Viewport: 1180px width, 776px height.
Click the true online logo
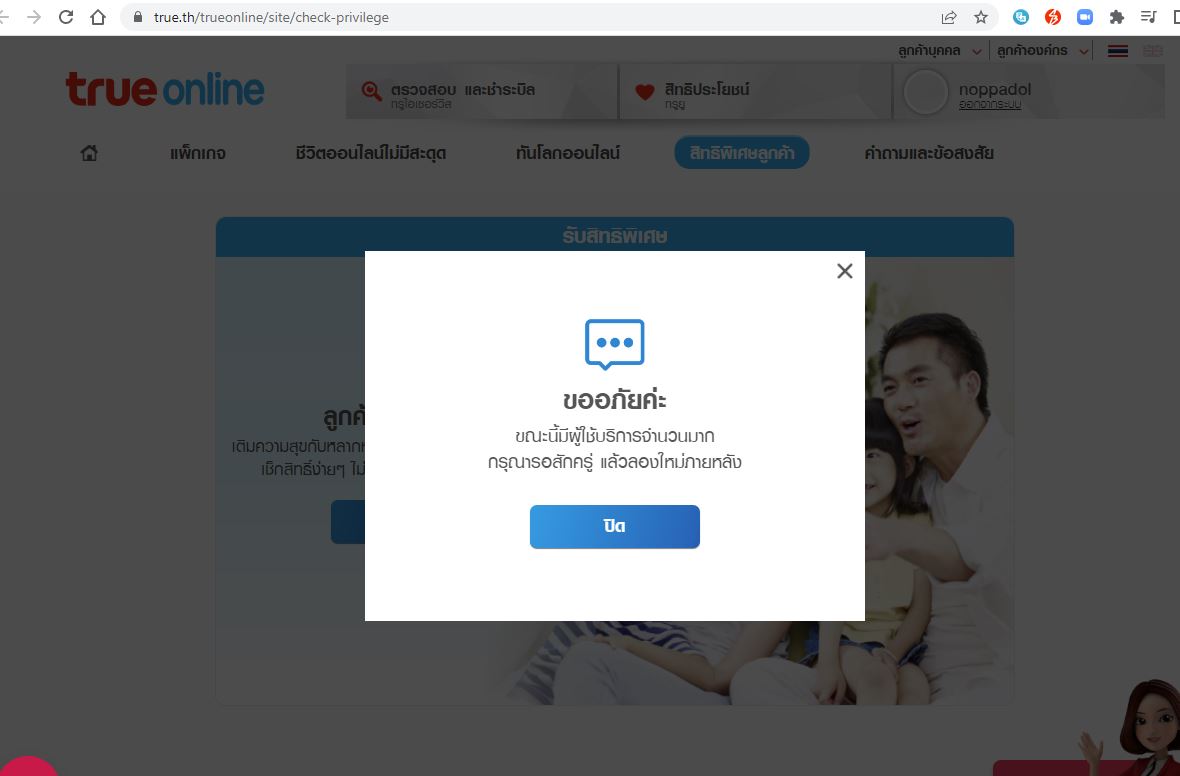pos(165,90)
